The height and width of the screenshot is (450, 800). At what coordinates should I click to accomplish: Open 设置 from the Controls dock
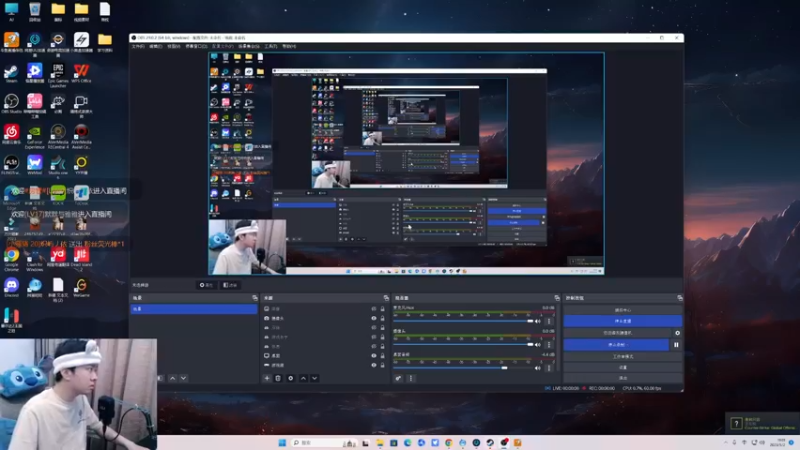tap(623, 367)
